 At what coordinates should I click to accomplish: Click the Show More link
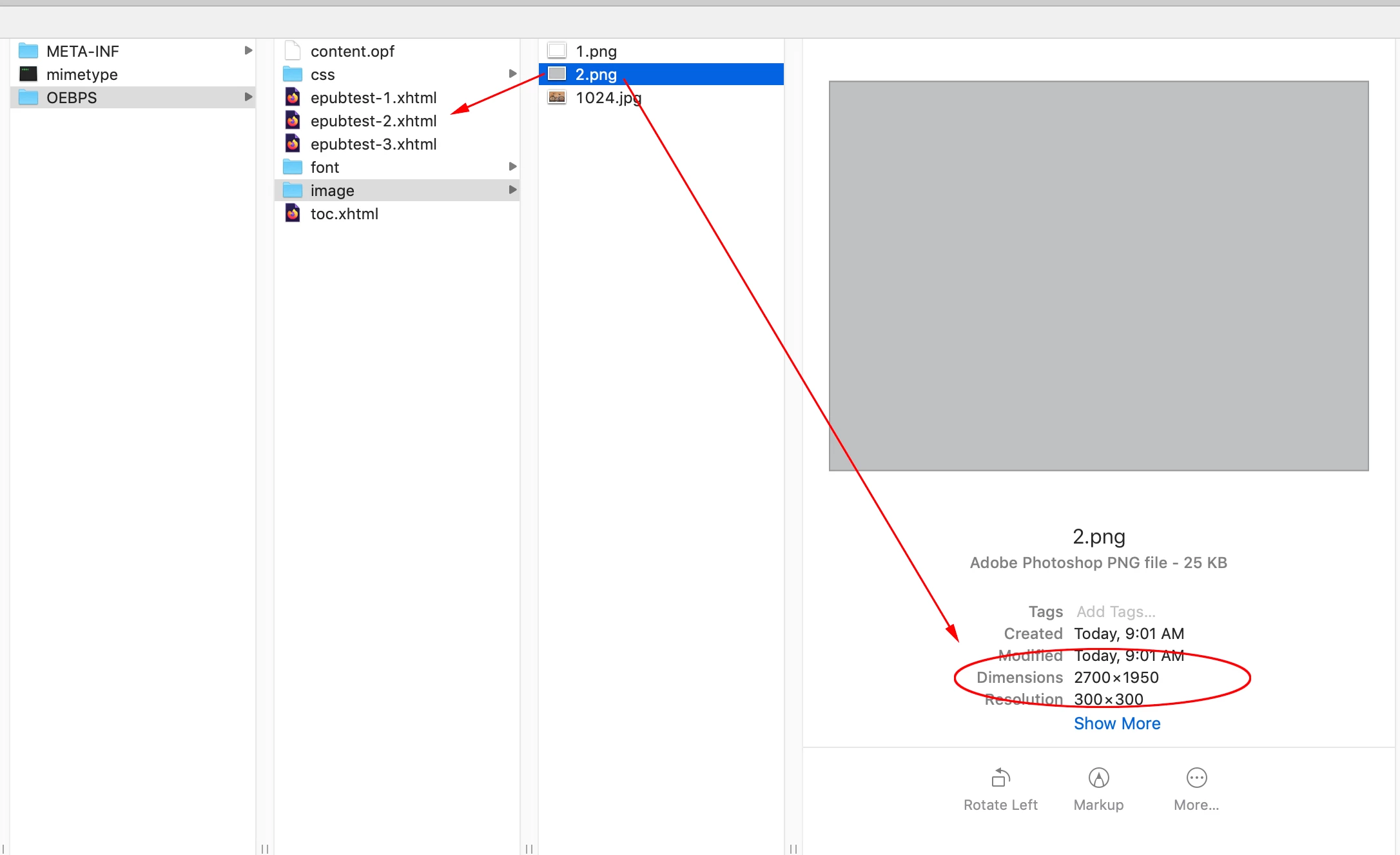1117,723
